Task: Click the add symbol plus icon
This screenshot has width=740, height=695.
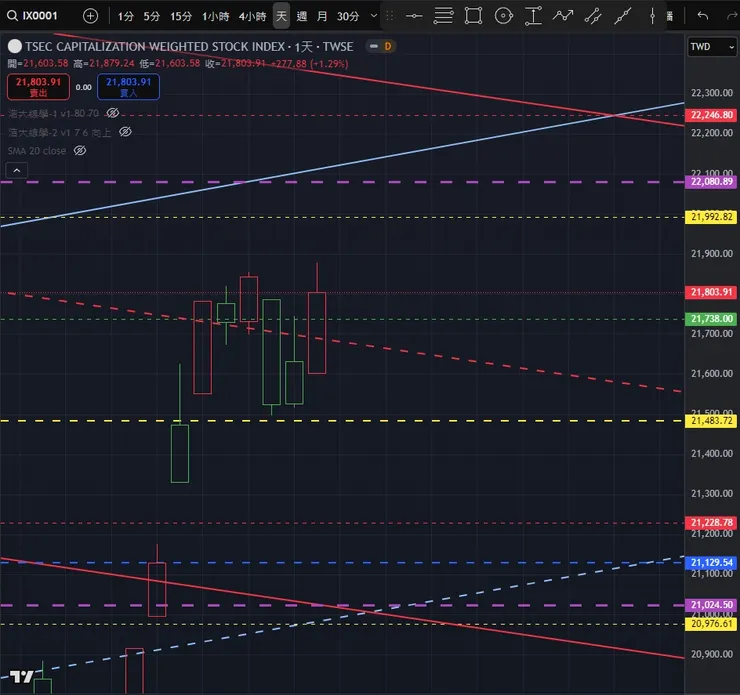Action: point(90,16)
